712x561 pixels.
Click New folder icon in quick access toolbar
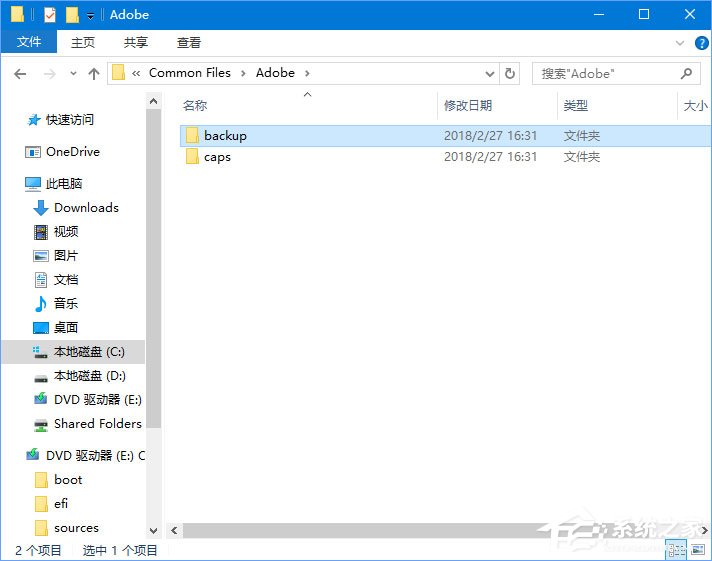(x=72, y=15)
